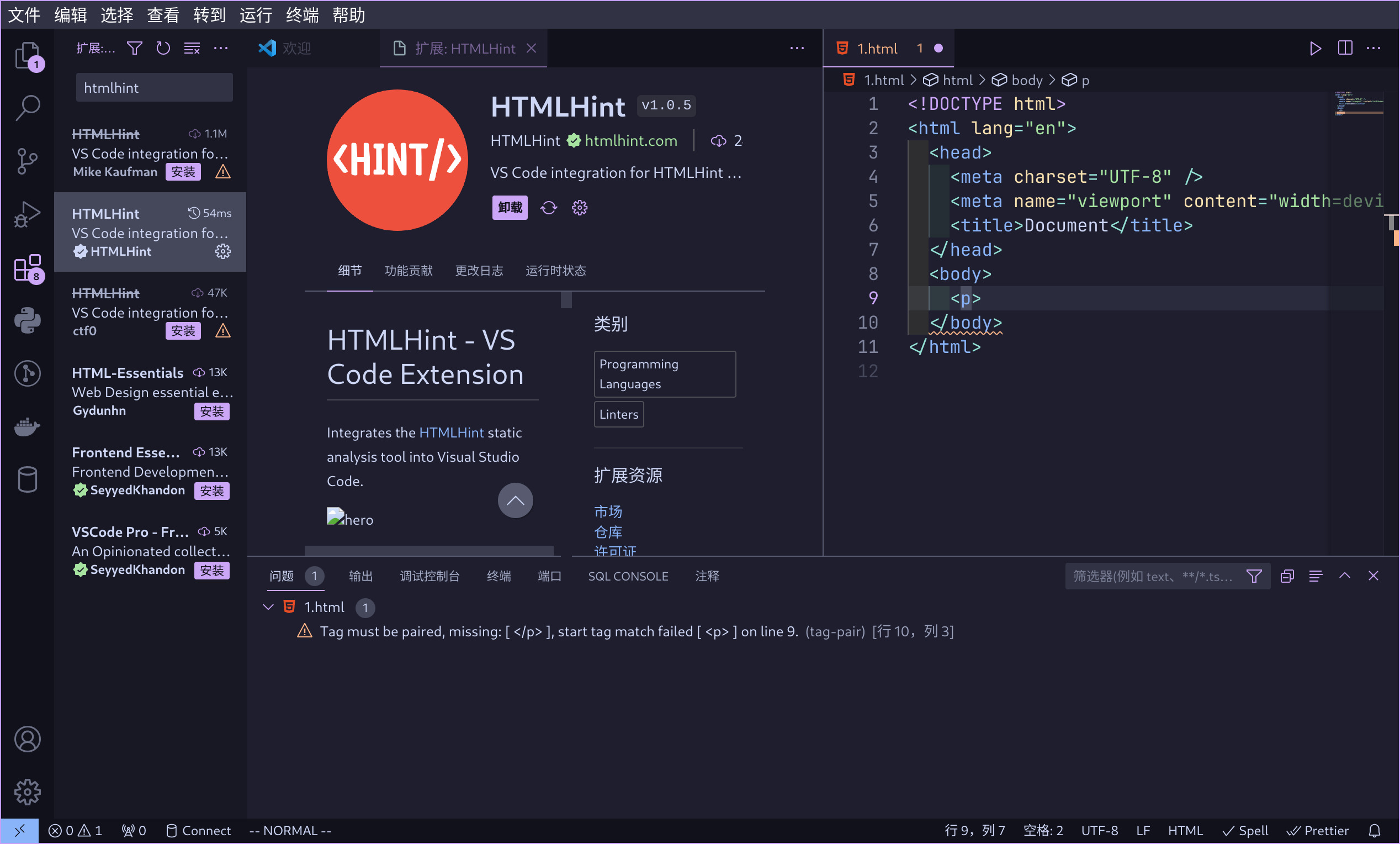
Task: Collapse the 1.html problems group
Action: [x=268, y=607]
